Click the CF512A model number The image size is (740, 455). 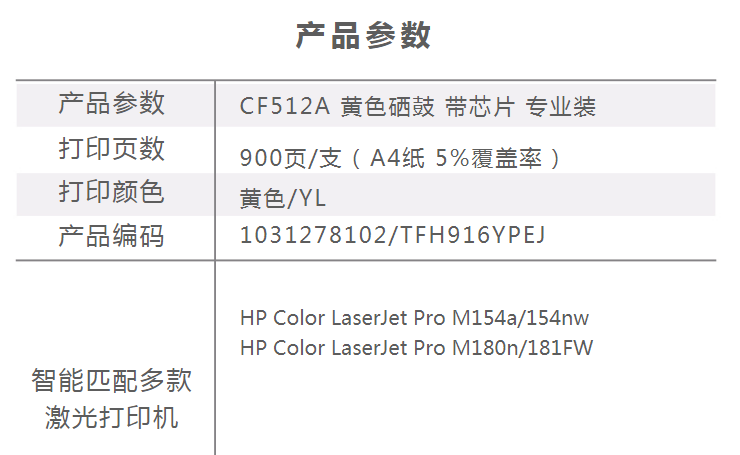coord(285,106)
